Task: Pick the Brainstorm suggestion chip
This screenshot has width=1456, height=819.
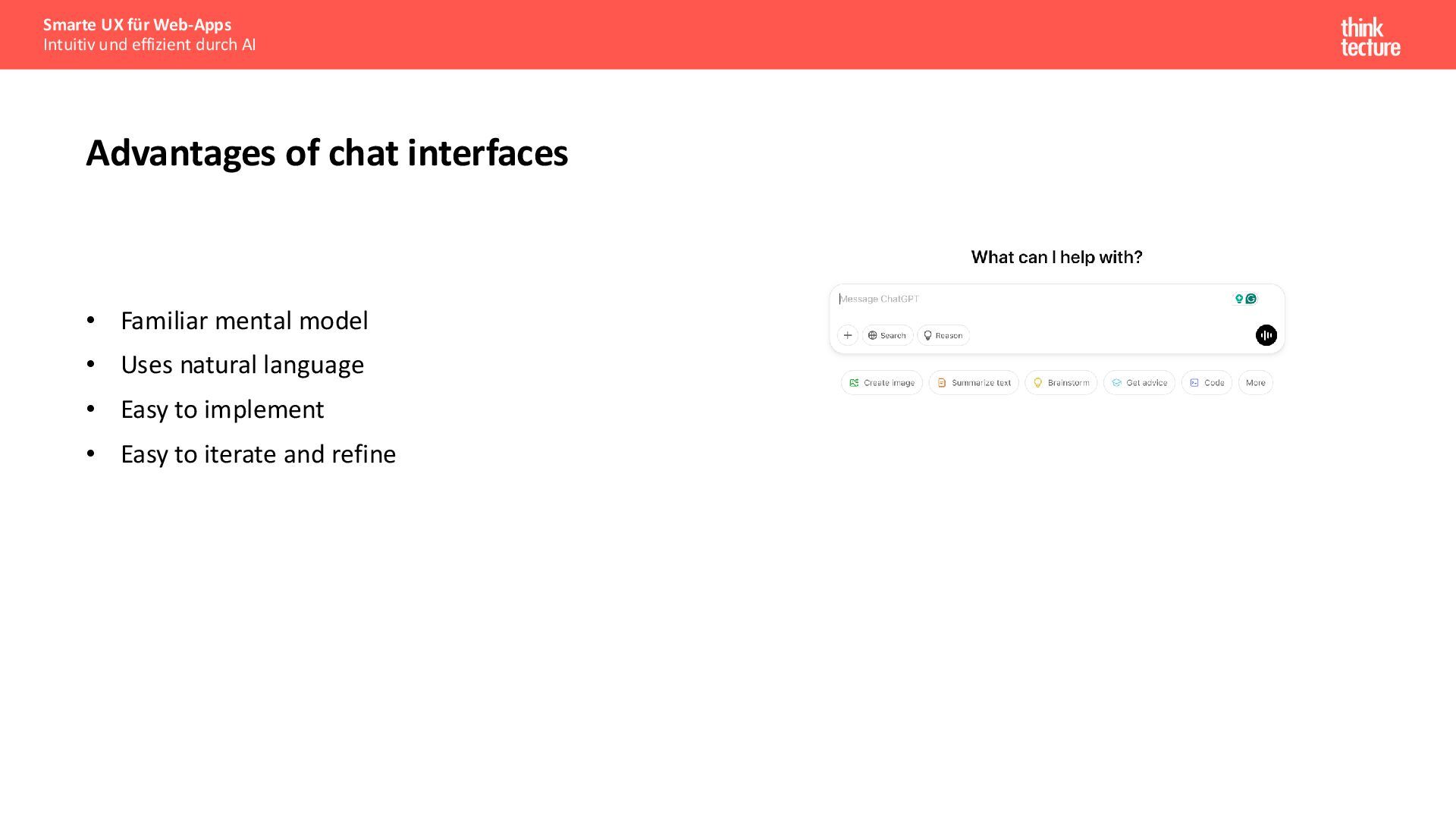Action: pos(1061,383)
